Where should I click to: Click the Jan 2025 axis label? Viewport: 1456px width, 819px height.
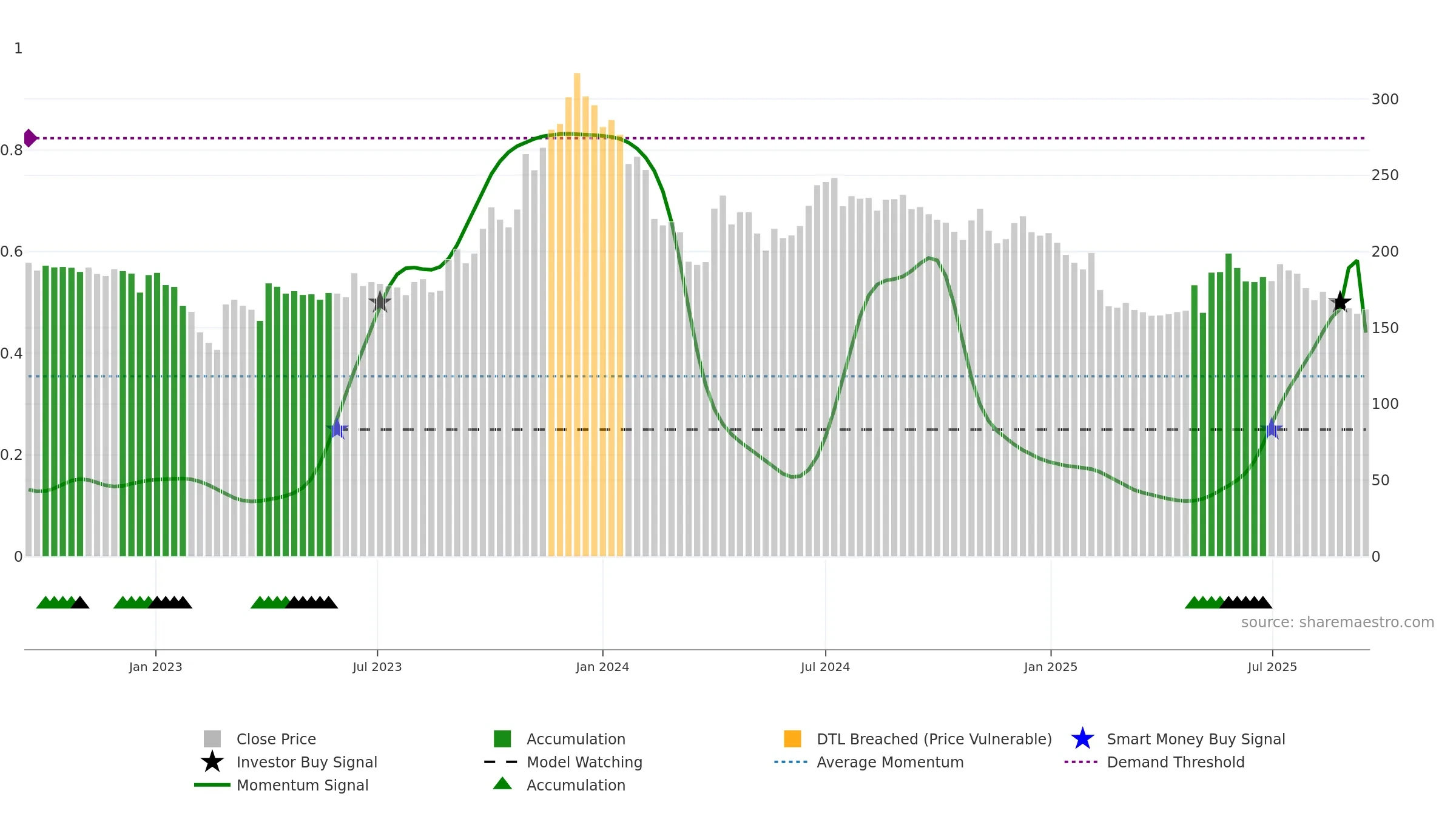[x=1051, y=667]
